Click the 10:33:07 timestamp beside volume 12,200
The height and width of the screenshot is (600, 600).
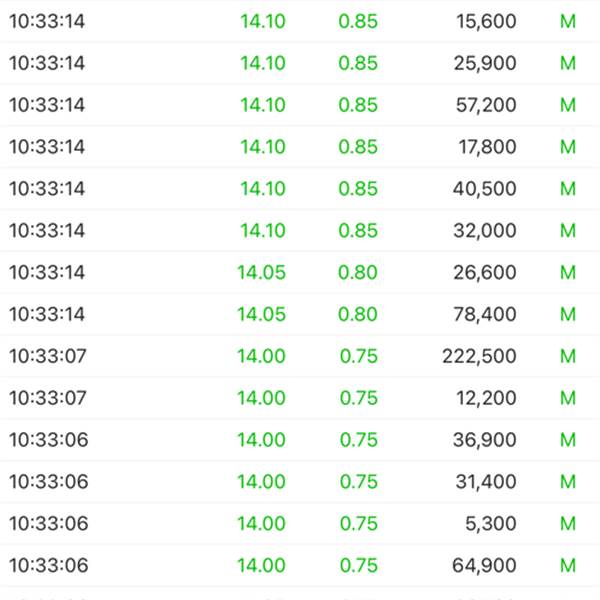click(x=47, y=398)
